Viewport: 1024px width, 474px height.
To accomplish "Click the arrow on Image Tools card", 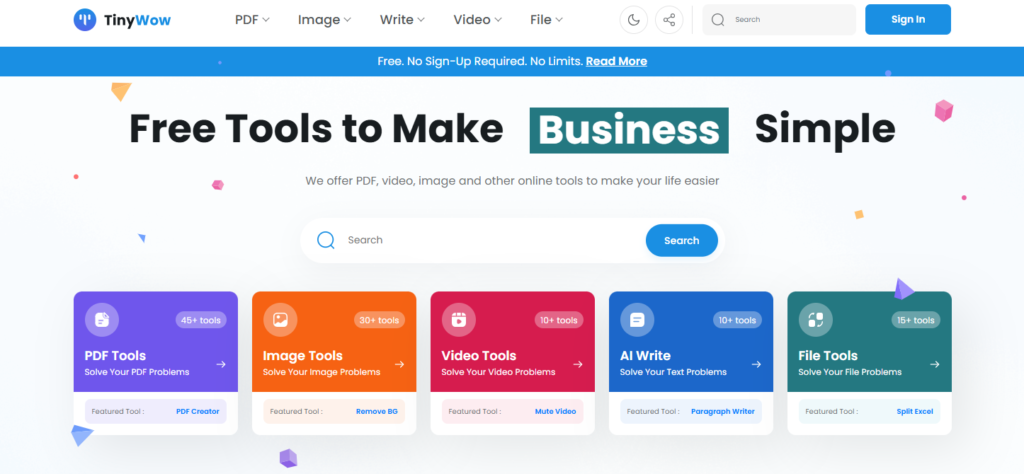I will [x=399, y=364].
